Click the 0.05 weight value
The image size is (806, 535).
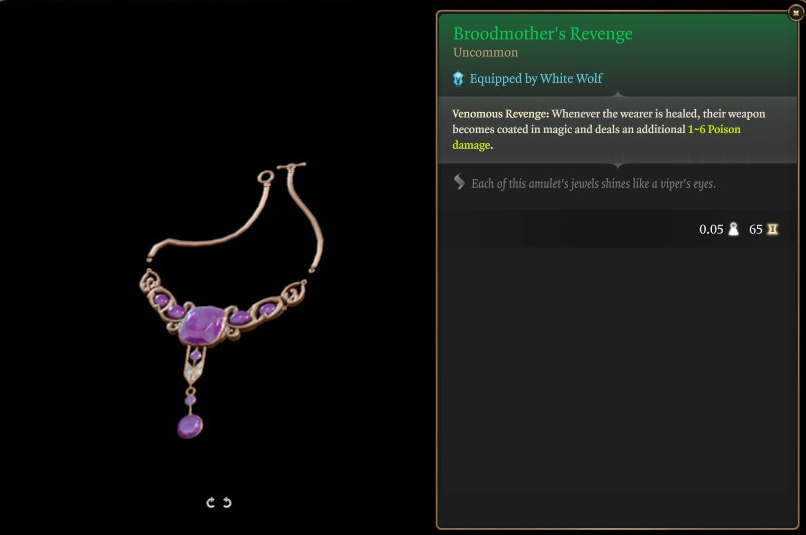pos(711,229)
